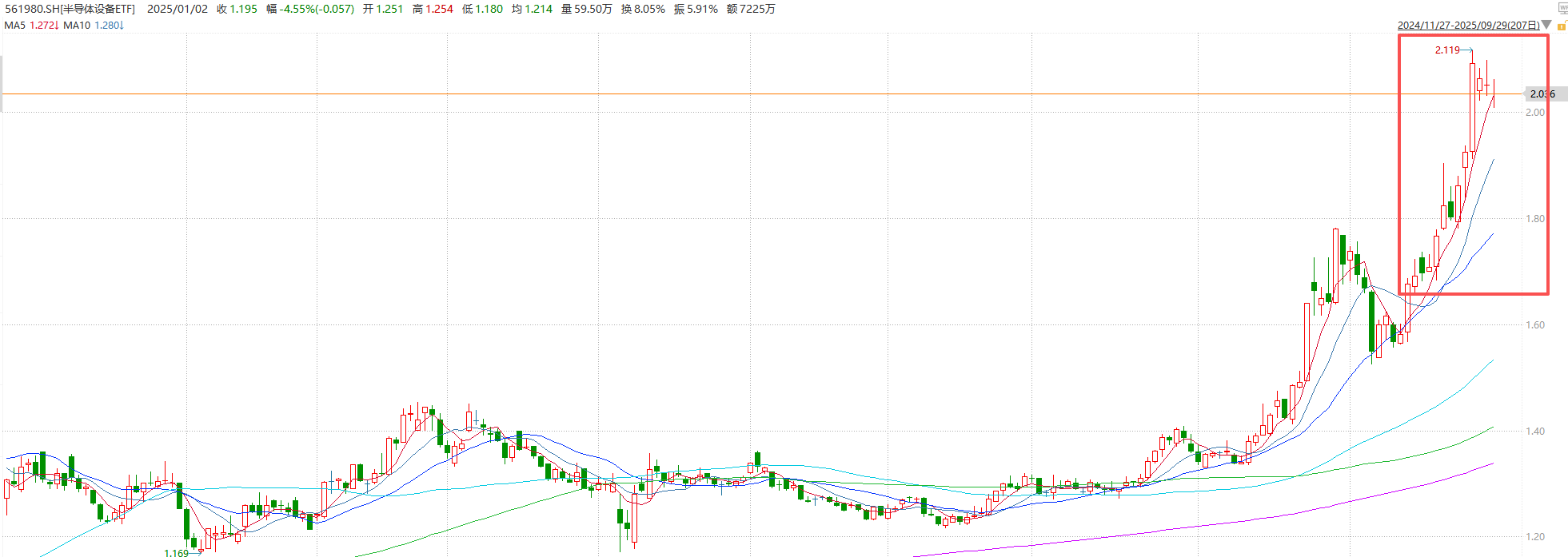Open the date range dropdown triangle
This screenshot has width=1568, height=557.
point(1546,25)
